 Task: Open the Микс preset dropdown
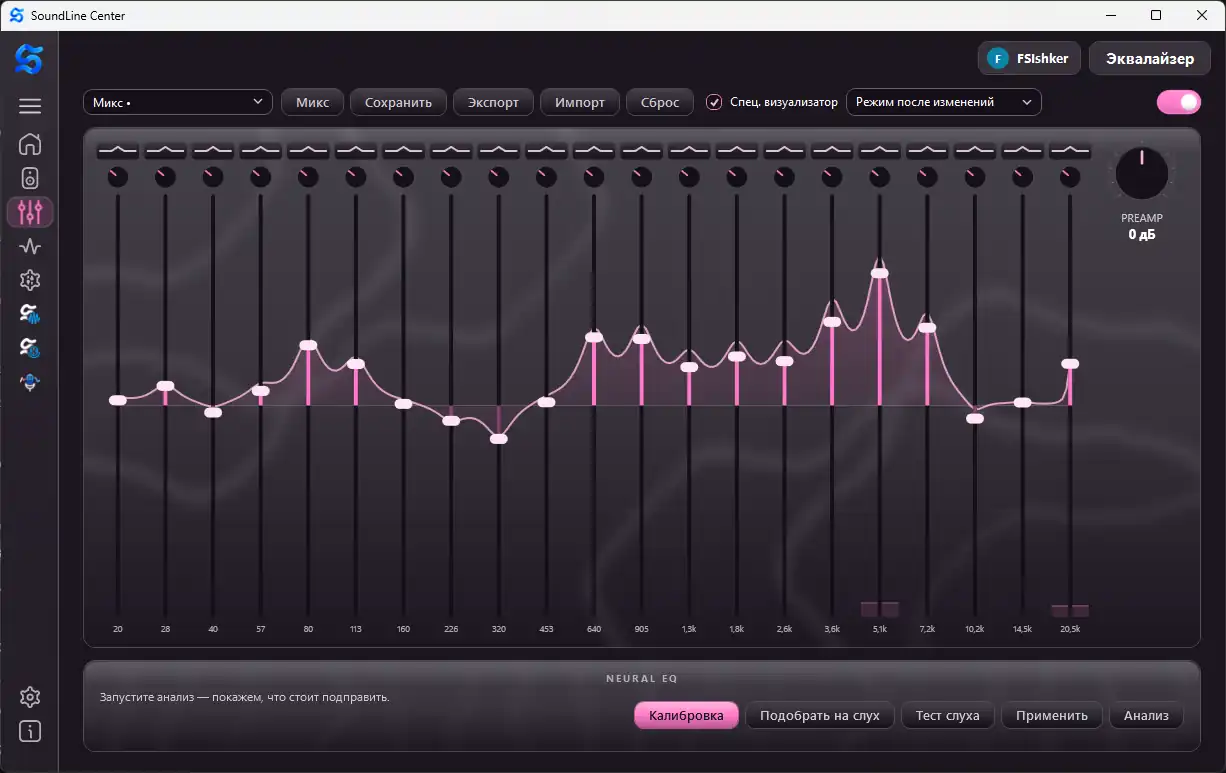(178, 102)
